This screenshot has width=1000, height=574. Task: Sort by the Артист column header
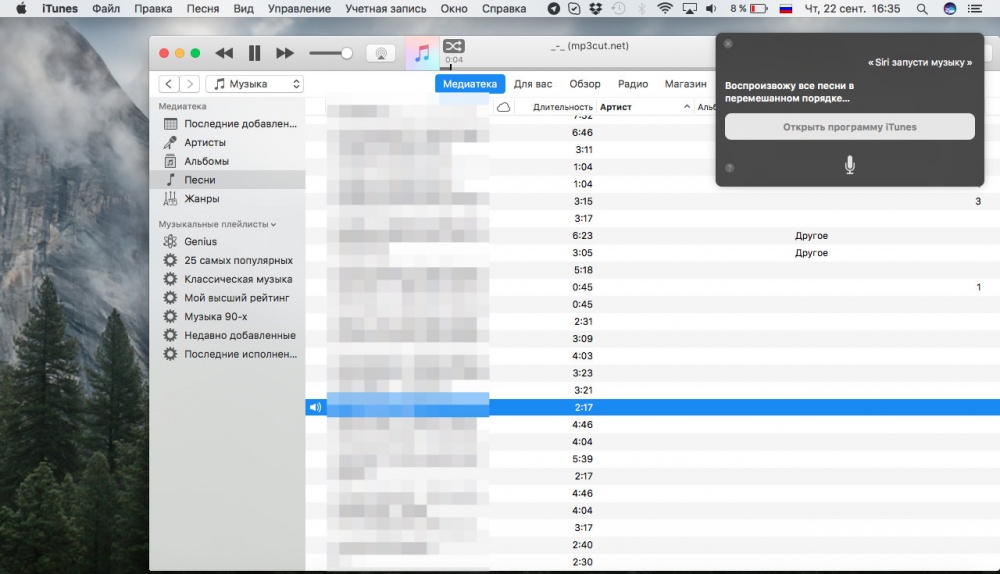pos(615,107)
